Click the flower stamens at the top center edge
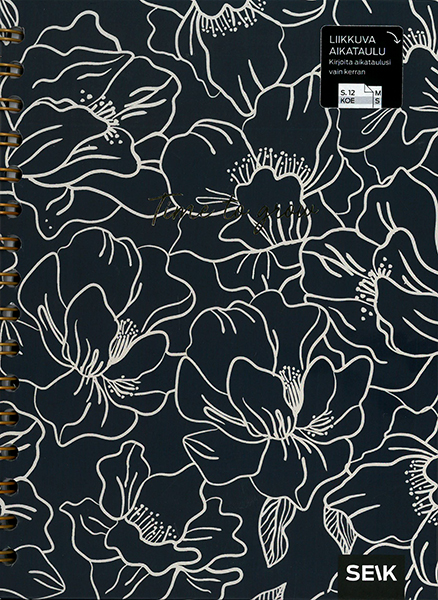The height and width of the screenshot is (600, 438). click(233, 18)
